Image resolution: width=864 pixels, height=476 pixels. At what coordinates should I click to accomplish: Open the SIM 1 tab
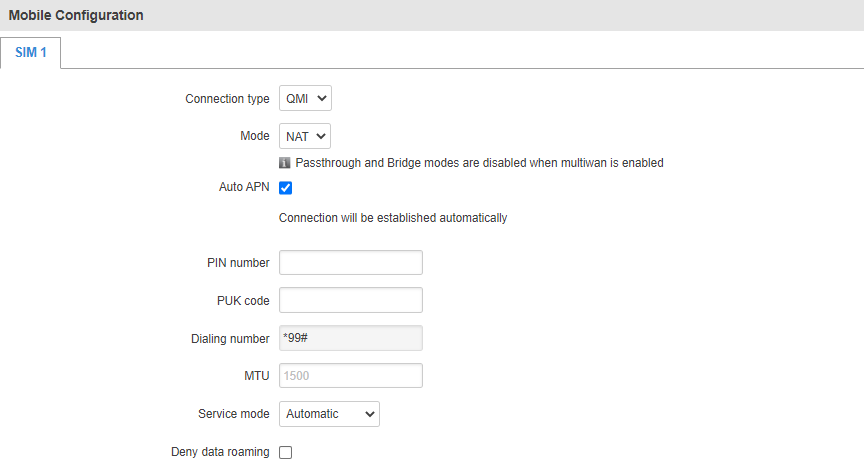click(x=31, y=52)
